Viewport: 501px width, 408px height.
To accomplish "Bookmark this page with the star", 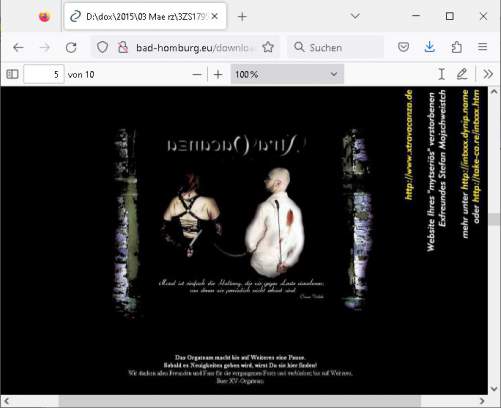I will [268, 47].
